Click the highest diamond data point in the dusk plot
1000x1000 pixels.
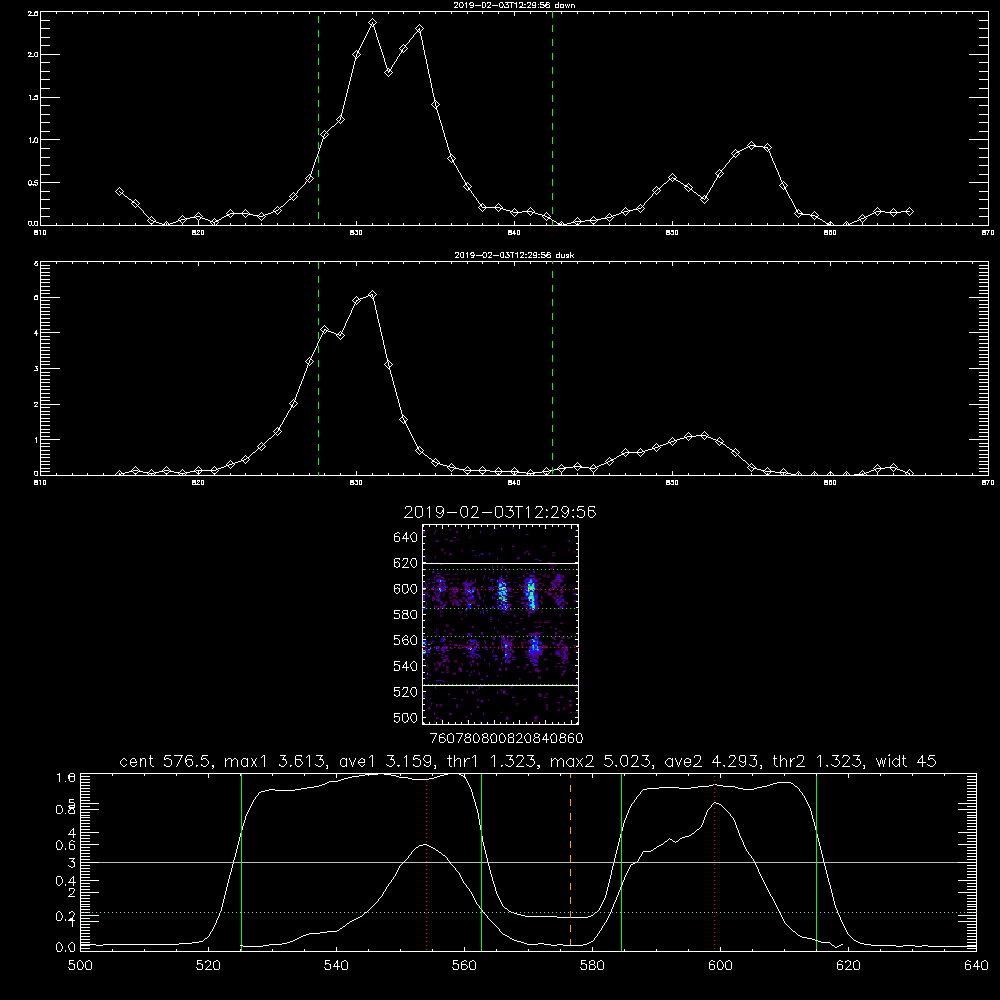click(x=372, y=295)
